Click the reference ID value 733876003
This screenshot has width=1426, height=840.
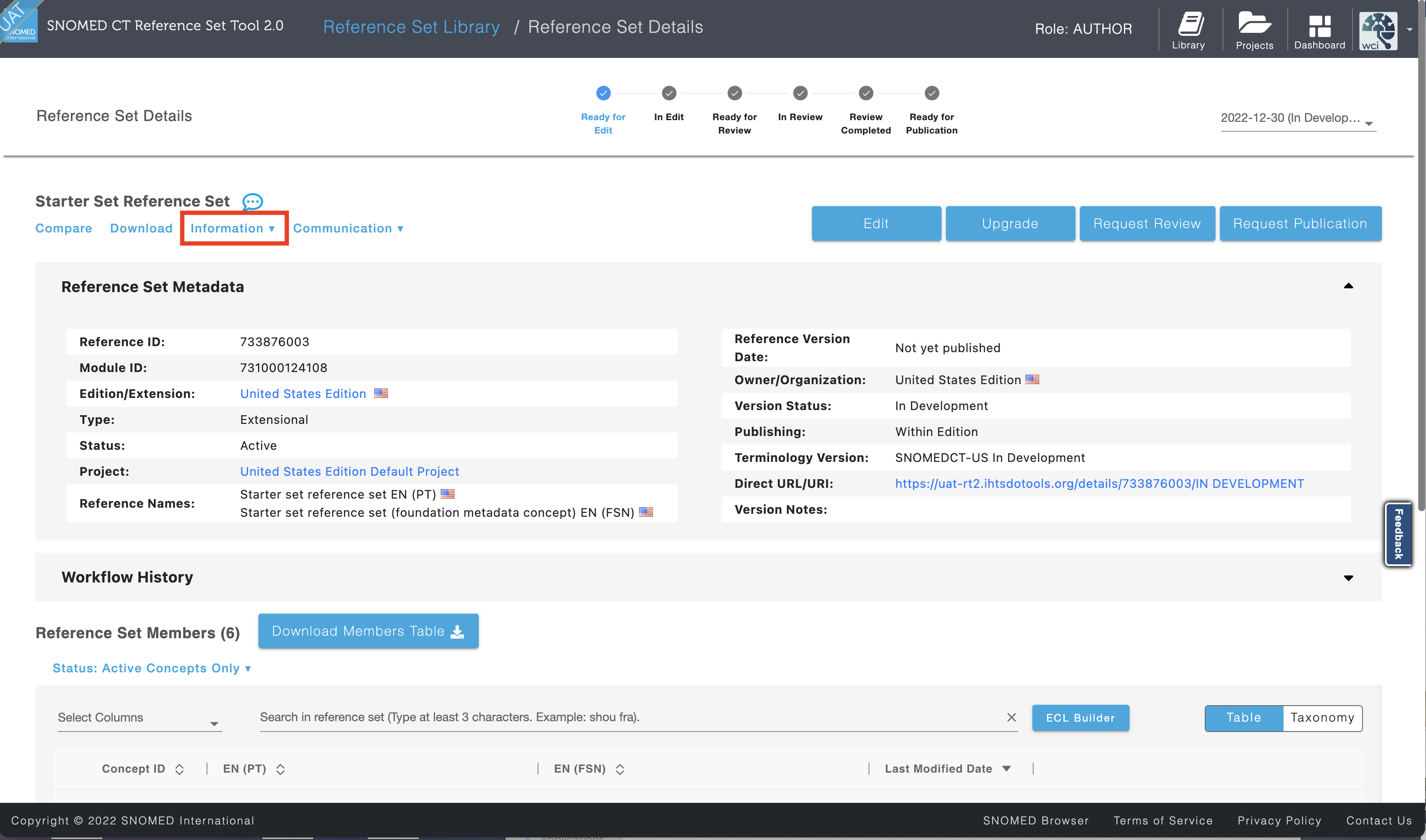[x=274, y=342]
